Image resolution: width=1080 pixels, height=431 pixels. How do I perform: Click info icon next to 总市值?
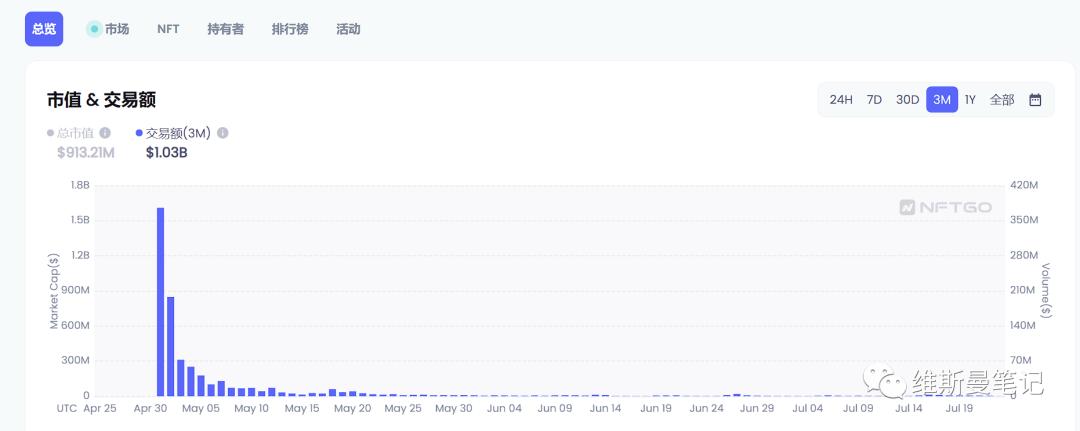[105, 133]
